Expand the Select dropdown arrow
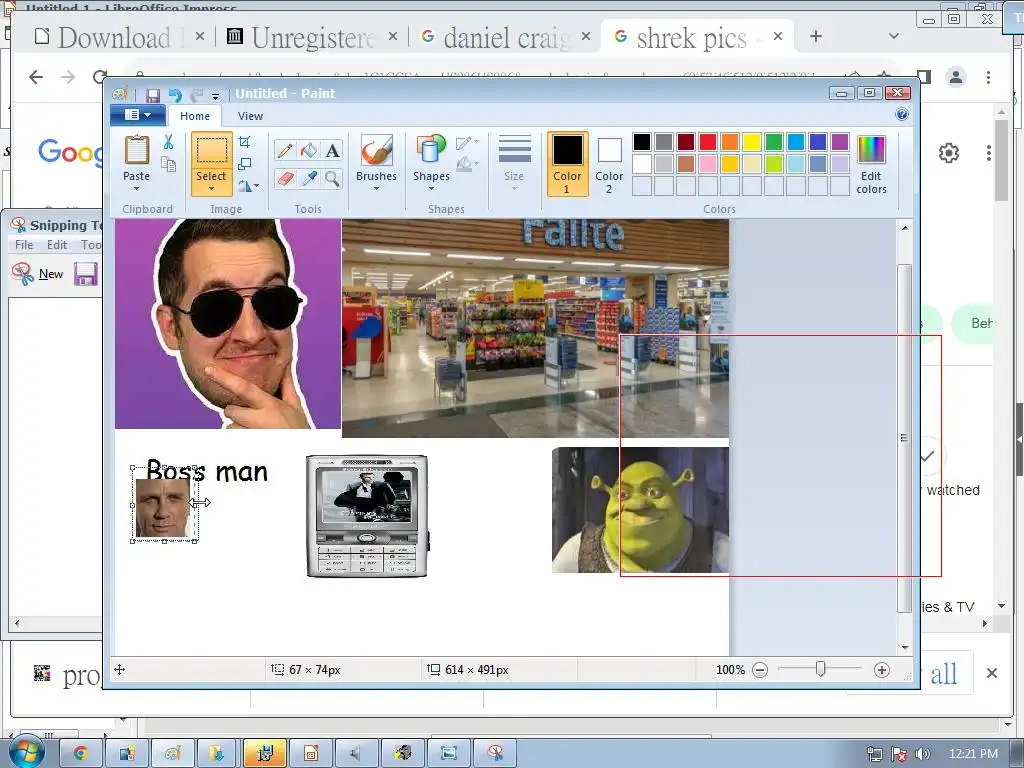Viewport: 1024px width, 768px height. 212,189
